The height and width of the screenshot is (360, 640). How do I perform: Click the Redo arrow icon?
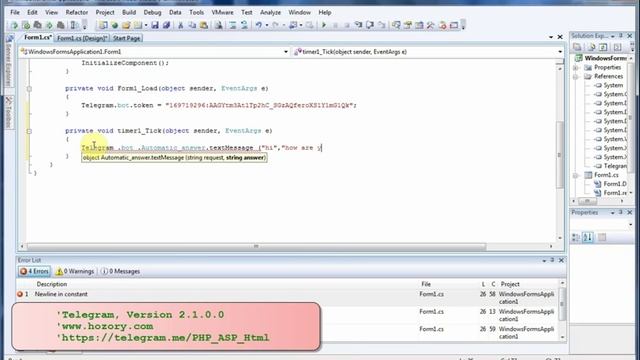(276, 25)
